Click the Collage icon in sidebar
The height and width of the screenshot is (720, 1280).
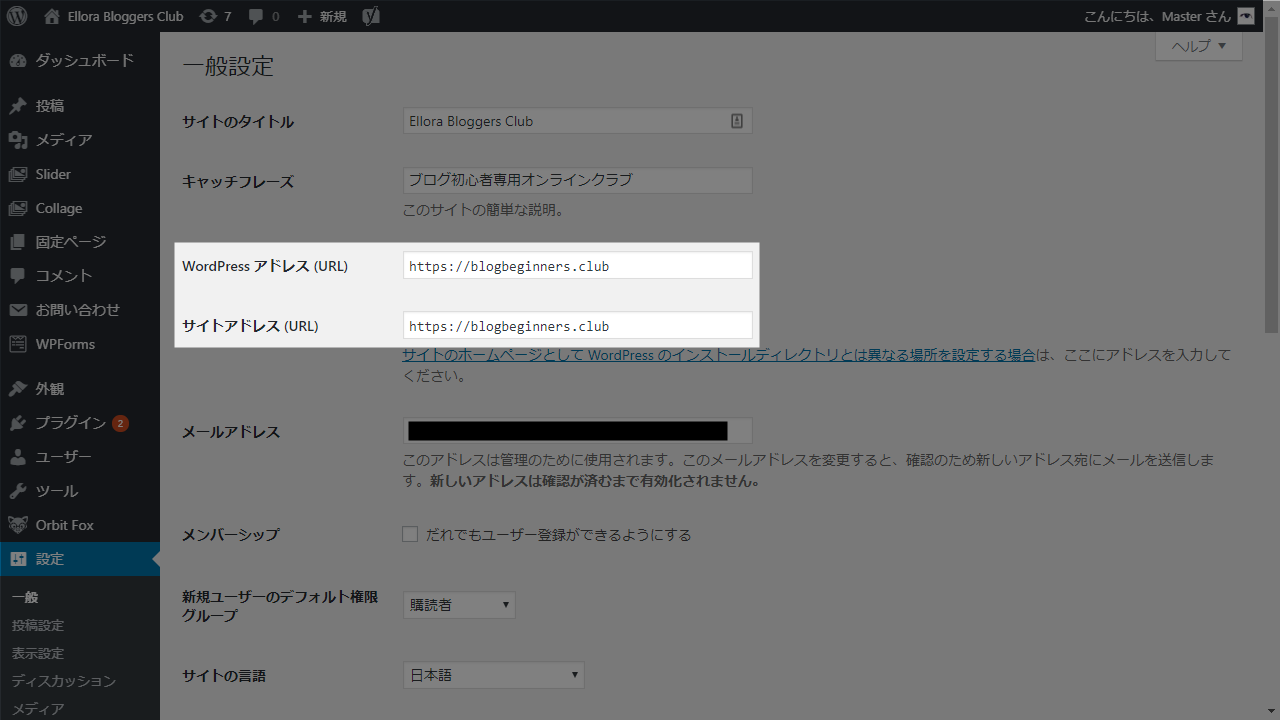(18, 208)
